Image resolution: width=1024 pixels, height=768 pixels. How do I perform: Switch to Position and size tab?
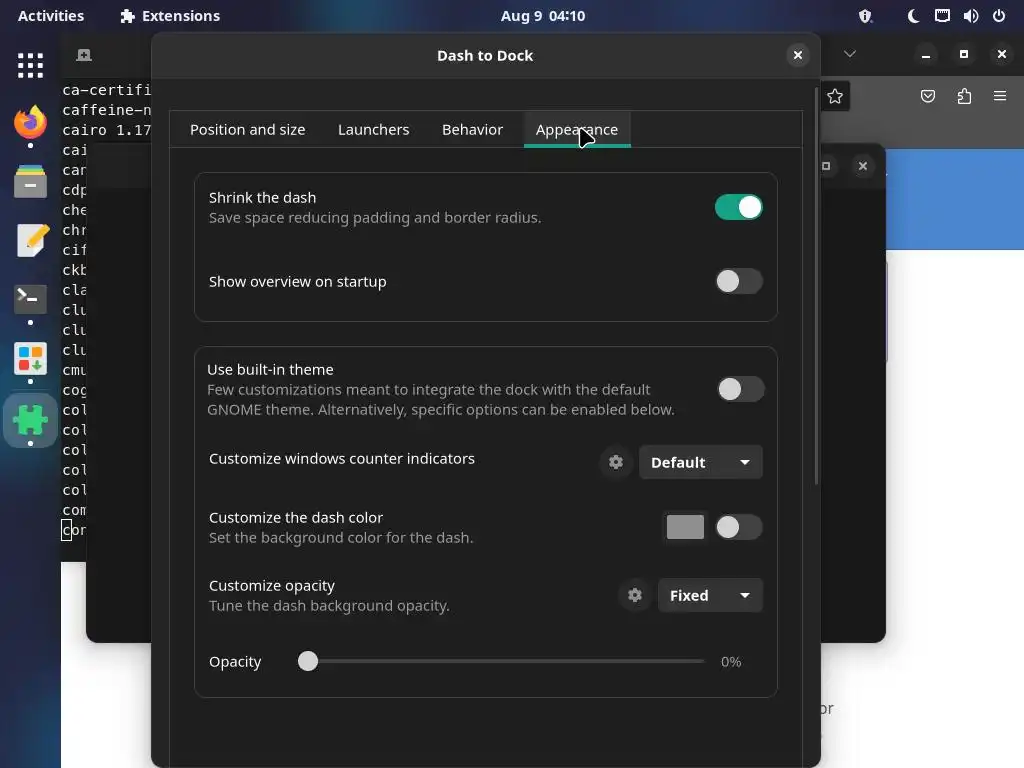(248, 130)
